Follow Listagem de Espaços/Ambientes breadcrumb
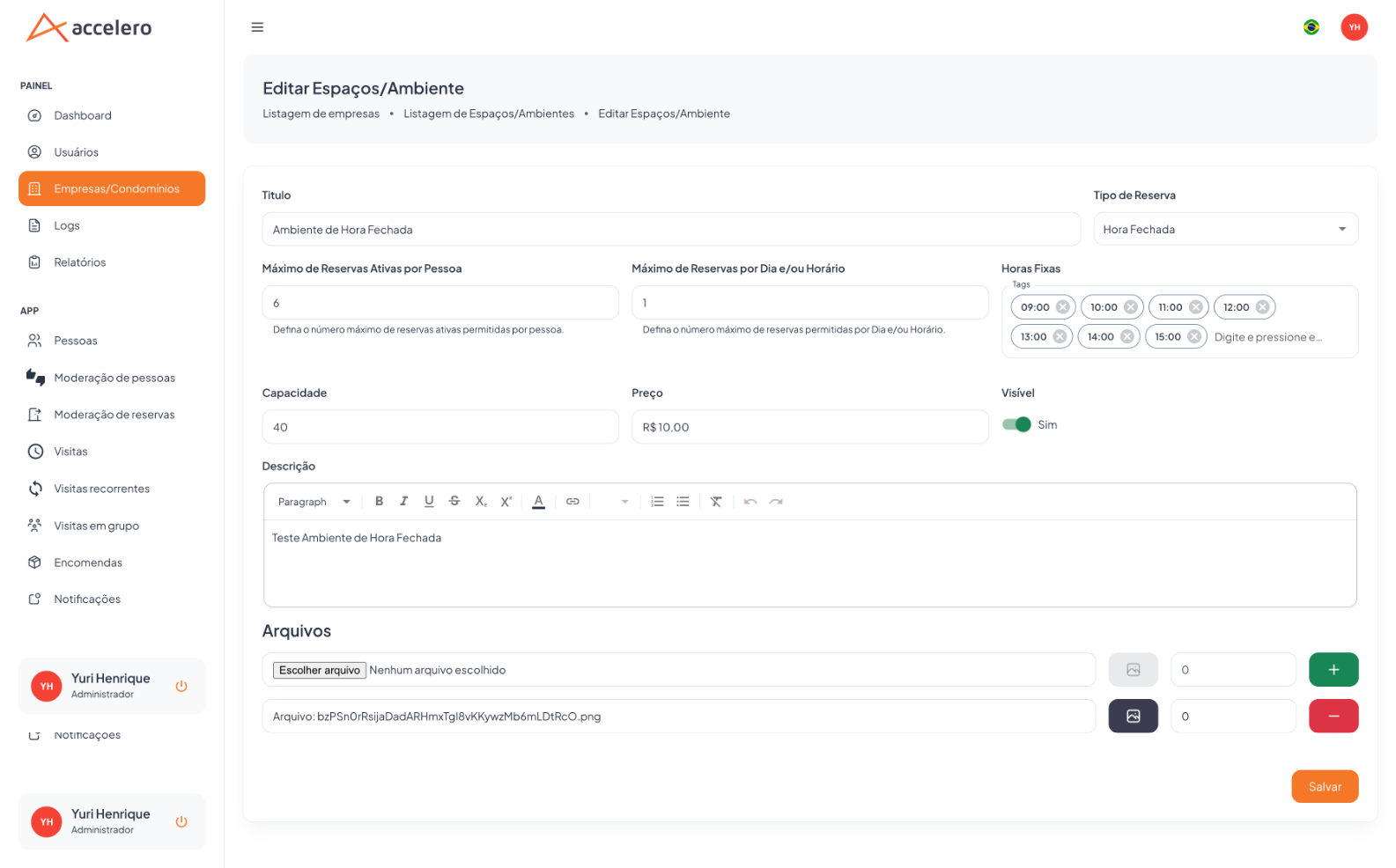 click(489, 114)
